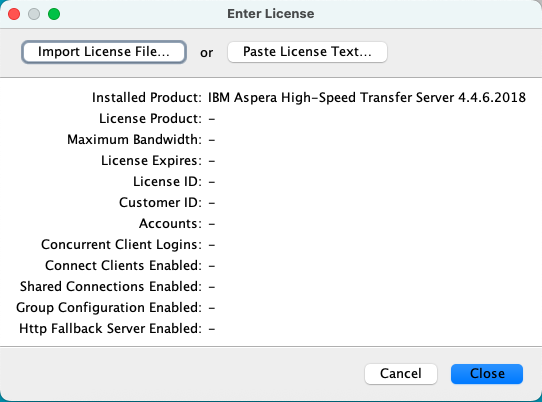Screen dimensions: 542x402
Task: Select the IBM Aspera High-Speed Transfer Server value
Action: pos(367,97)
